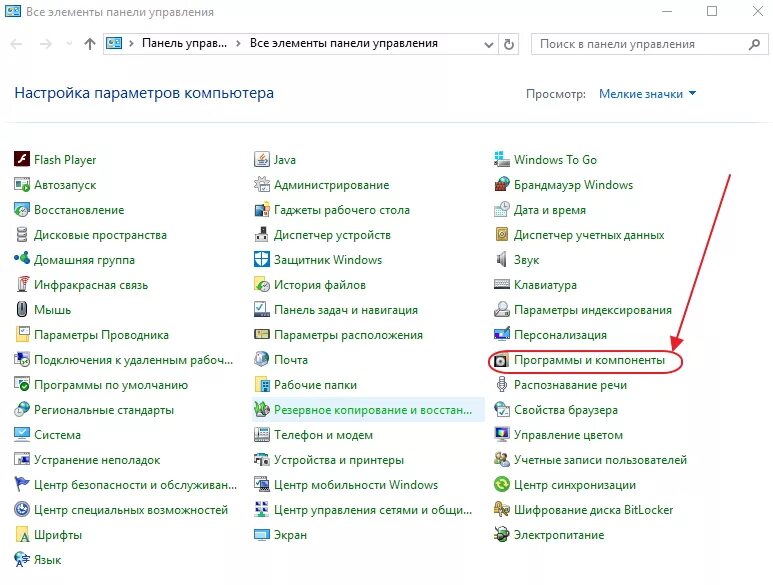Click the Клавиатура keyboard icon
773x585 pixels.
point(502,285)
